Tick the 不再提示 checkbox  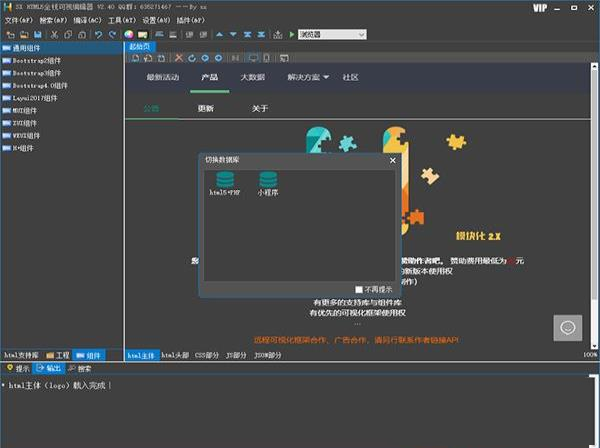coord(359,290)
